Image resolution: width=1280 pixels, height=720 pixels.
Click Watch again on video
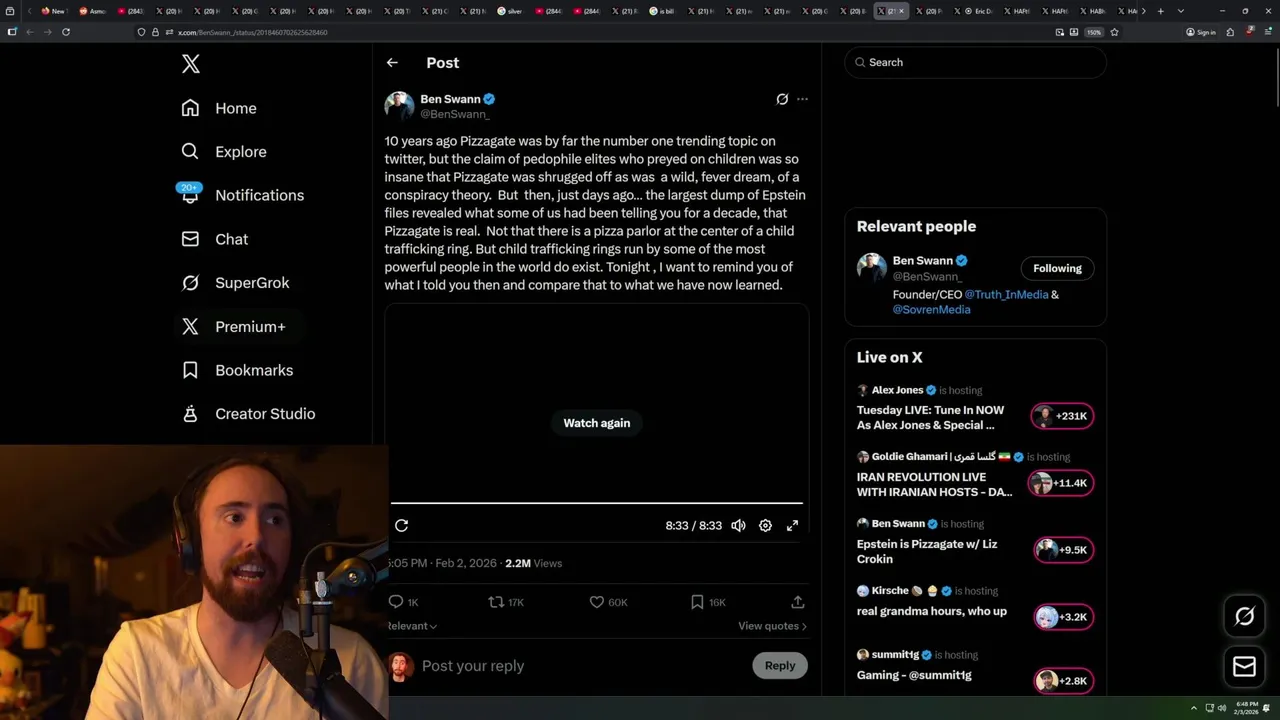point(597,423)
